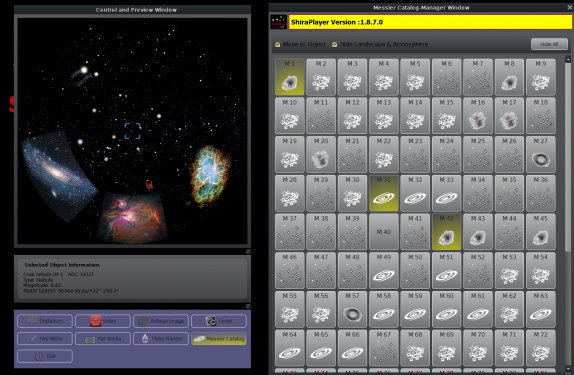Choose the M 27 planetary nebula tile
The height and width of the screenshot is (375, 574).
(x=540, y=154)
